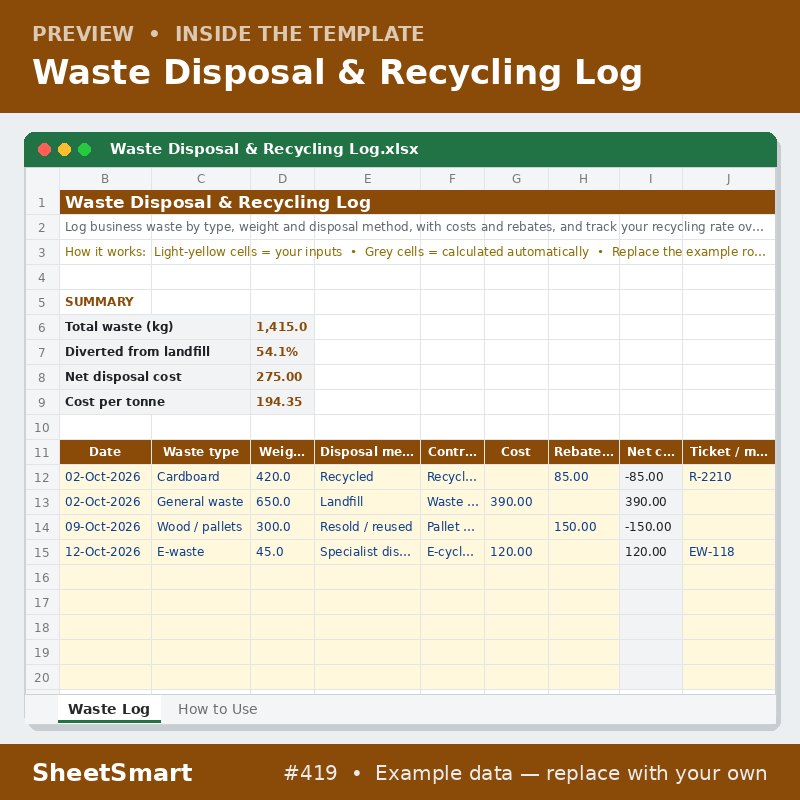
Task: Select column J header
Action: click(x=729, y=179)
